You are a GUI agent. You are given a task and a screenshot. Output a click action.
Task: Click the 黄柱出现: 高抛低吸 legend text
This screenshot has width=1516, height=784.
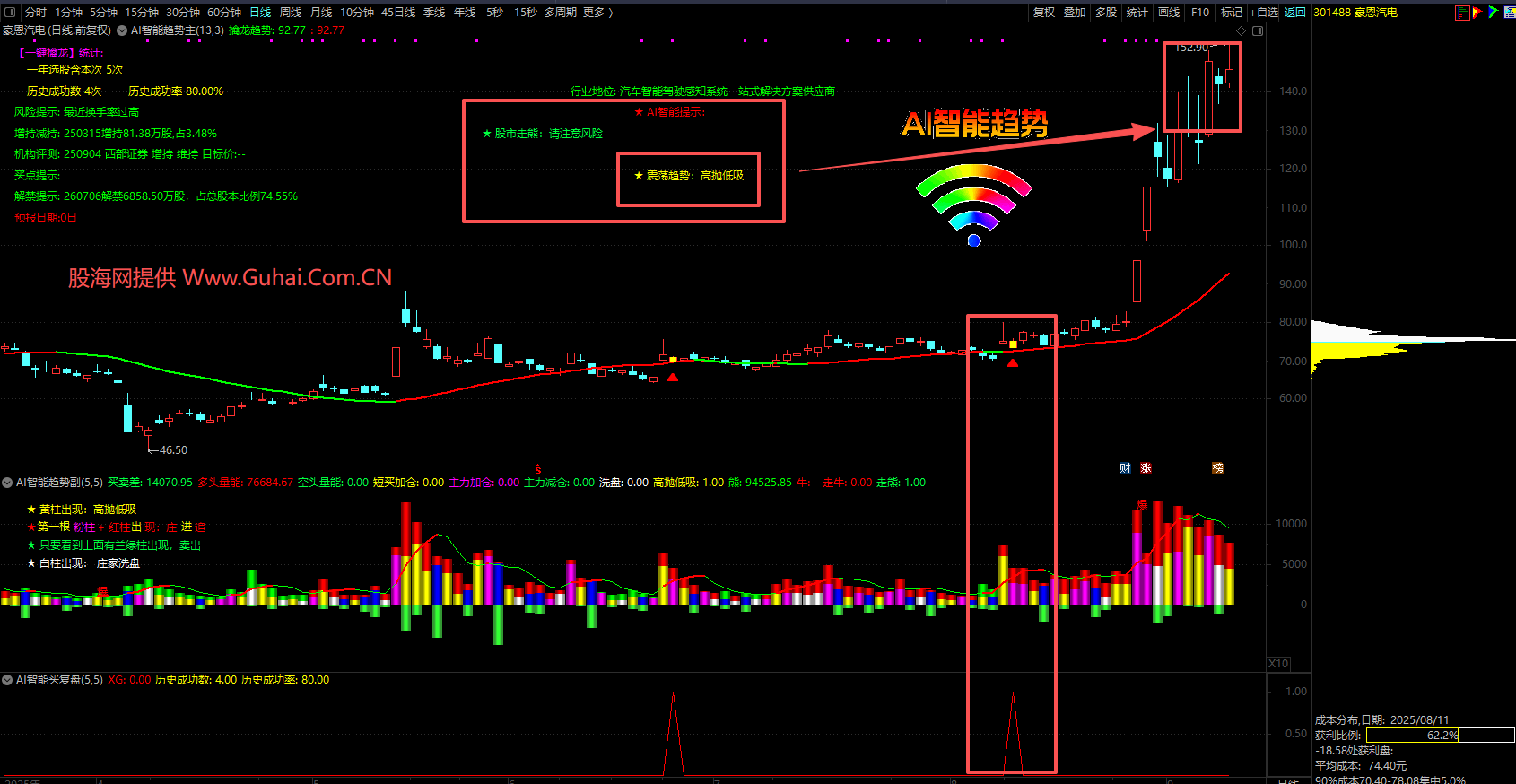[x=82, y=510]
